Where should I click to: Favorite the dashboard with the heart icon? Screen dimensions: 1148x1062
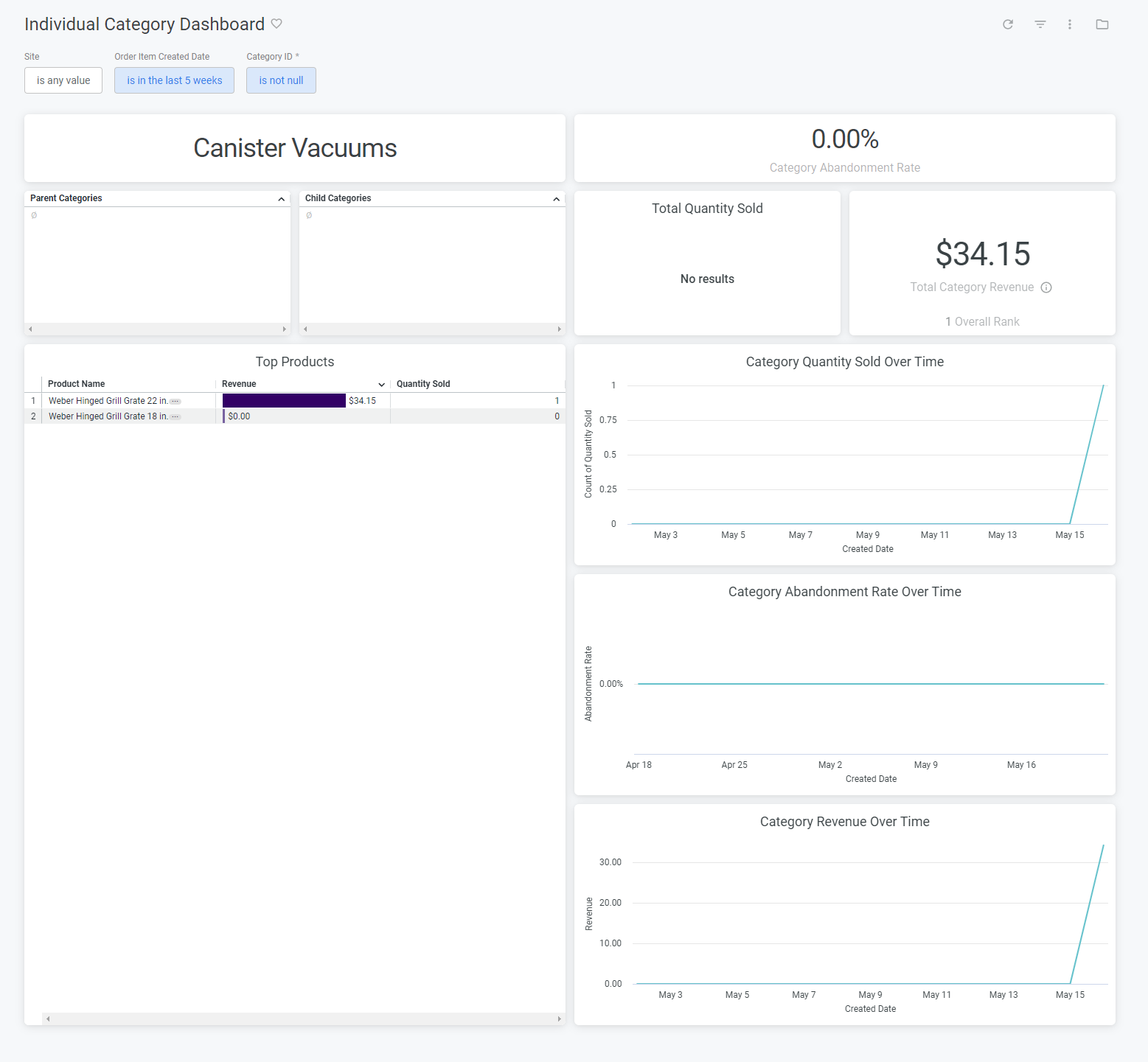(x=276, y=24)
